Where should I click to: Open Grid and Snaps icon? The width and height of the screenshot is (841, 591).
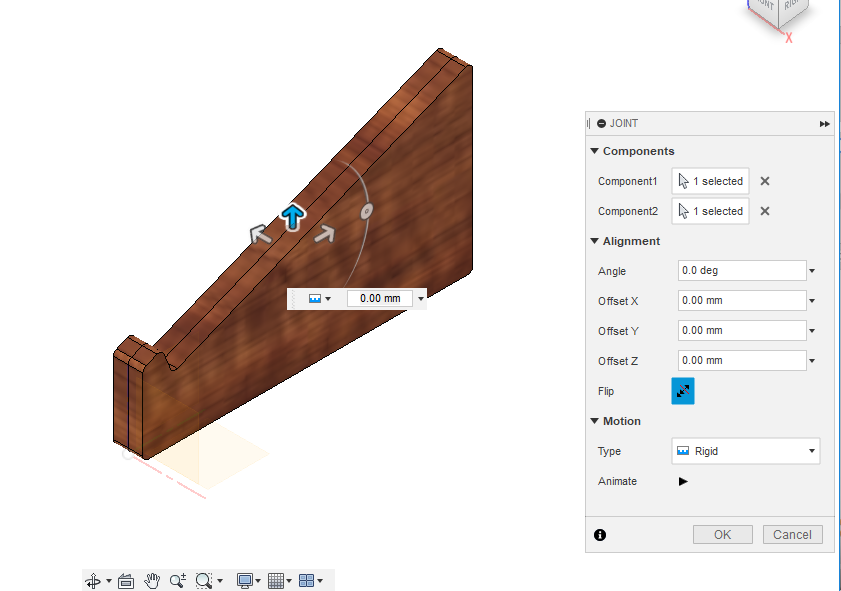coord(276,581)
